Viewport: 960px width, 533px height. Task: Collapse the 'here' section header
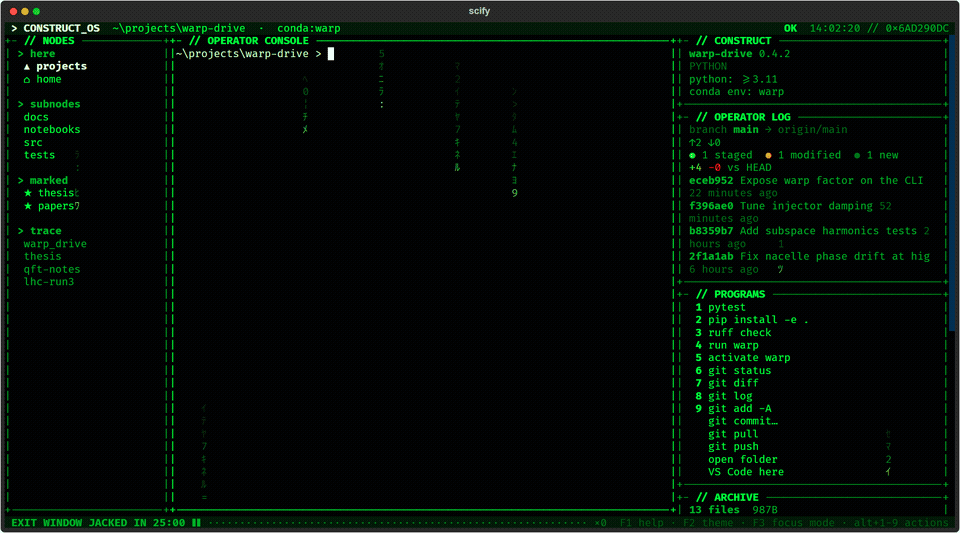pos(36,54)
